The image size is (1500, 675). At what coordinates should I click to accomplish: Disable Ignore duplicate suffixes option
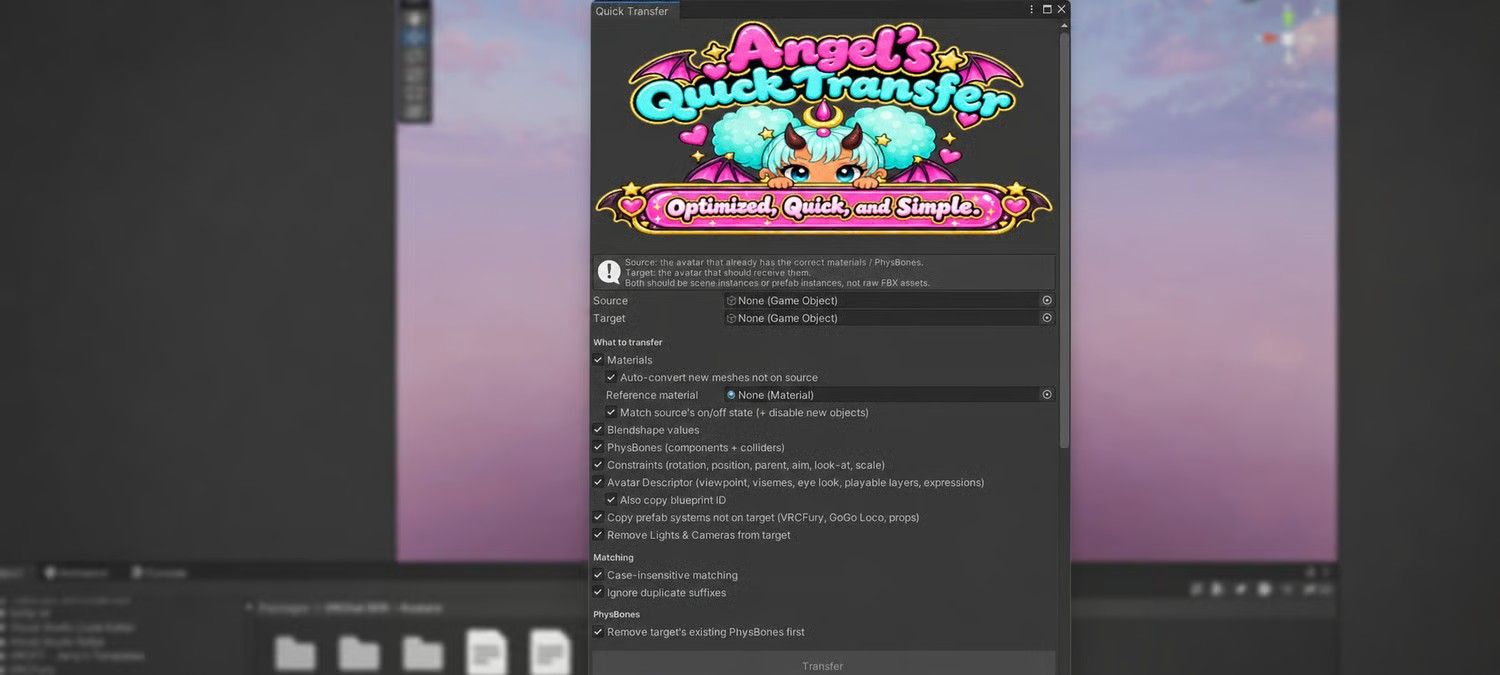(598, 592)
